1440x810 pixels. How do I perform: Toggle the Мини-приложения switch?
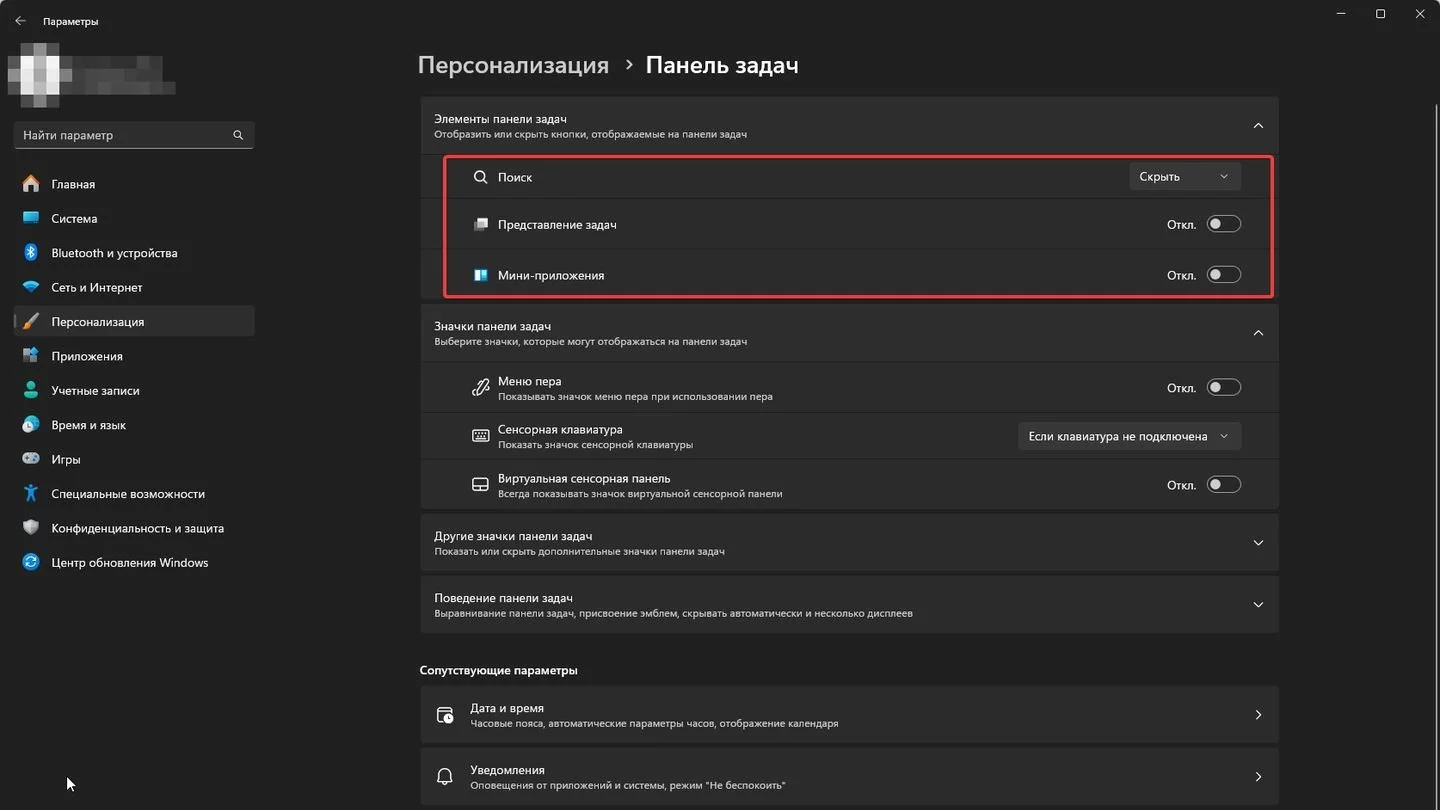1223,274
